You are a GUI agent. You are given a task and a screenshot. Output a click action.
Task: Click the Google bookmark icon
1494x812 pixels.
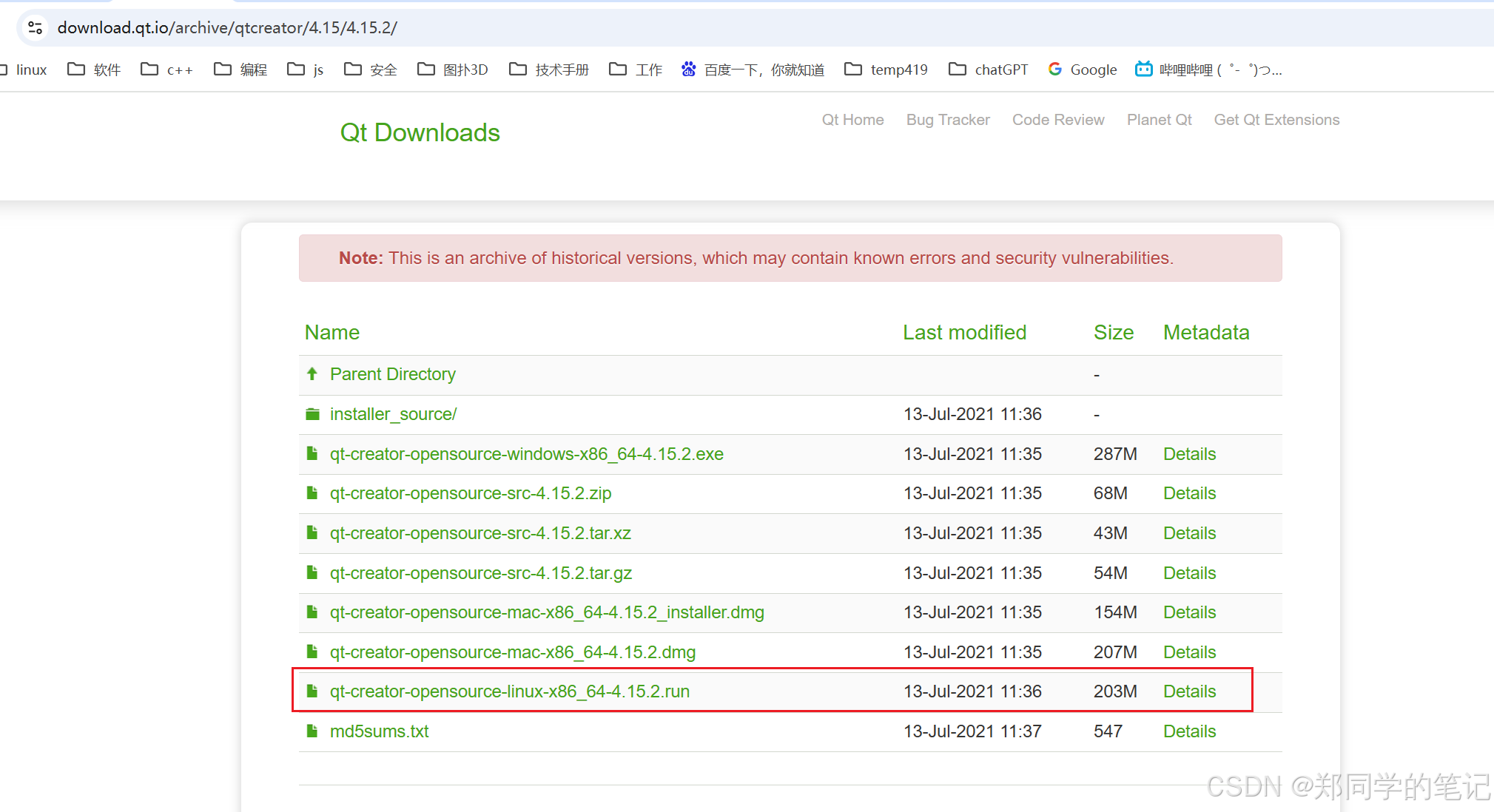(1054, 69)
